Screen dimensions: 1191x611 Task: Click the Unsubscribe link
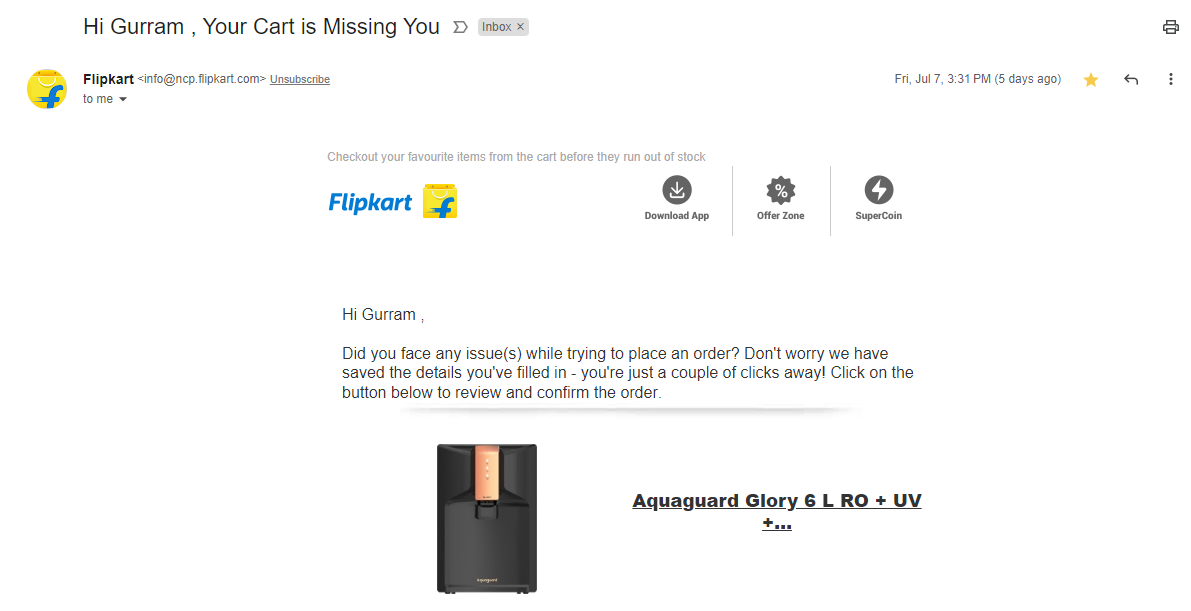[300, 80]
